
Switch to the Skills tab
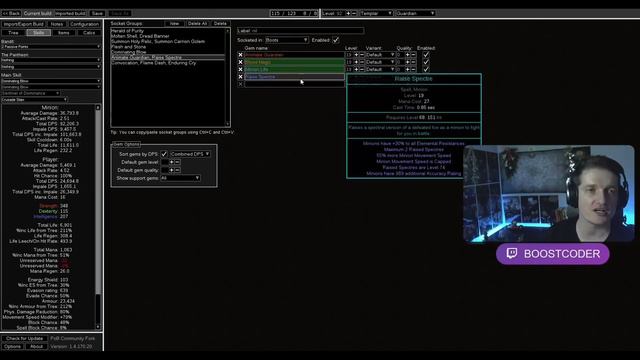coord(39,33)
